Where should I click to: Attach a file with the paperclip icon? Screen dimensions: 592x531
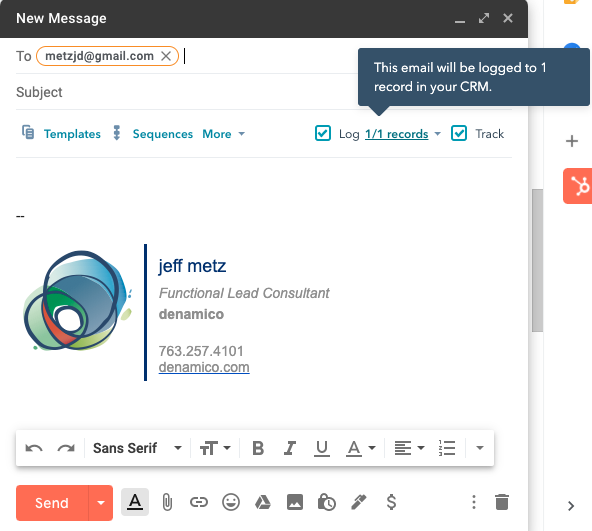pyautogui.click(x=167, y=503)
